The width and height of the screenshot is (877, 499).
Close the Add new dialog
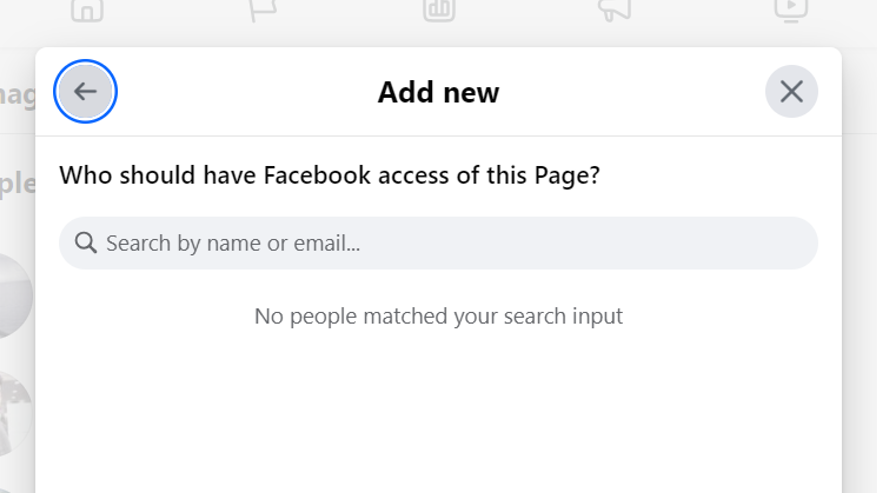791,92
